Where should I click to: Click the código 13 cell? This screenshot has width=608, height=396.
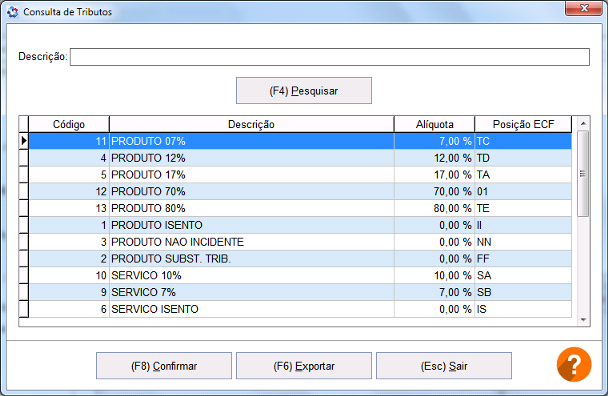pyautogui.click(x=69, y=208)
